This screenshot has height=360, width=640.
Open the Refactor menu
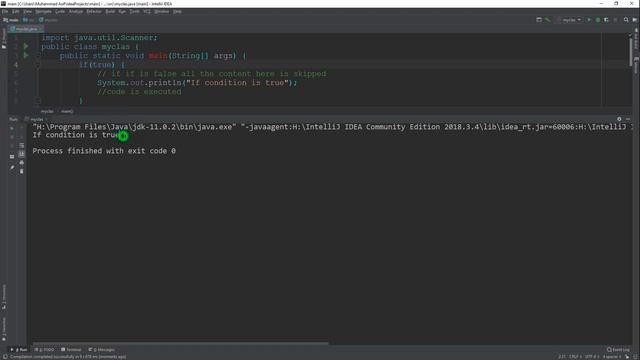[94, 11]
